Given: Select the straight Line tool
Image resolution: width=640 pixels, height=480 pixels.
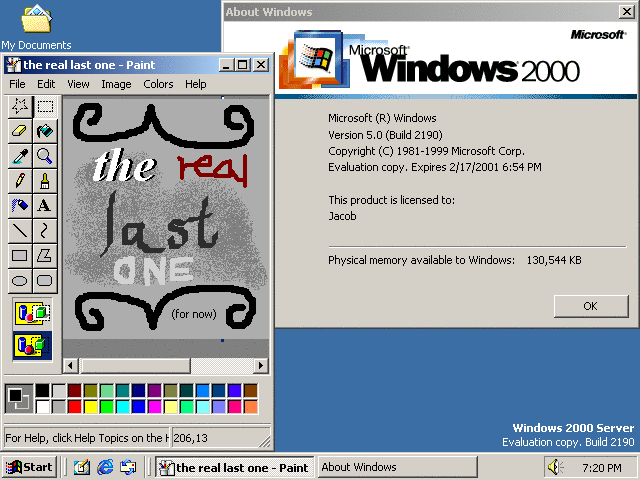Looking at the screenshot, I should [20, 231].
